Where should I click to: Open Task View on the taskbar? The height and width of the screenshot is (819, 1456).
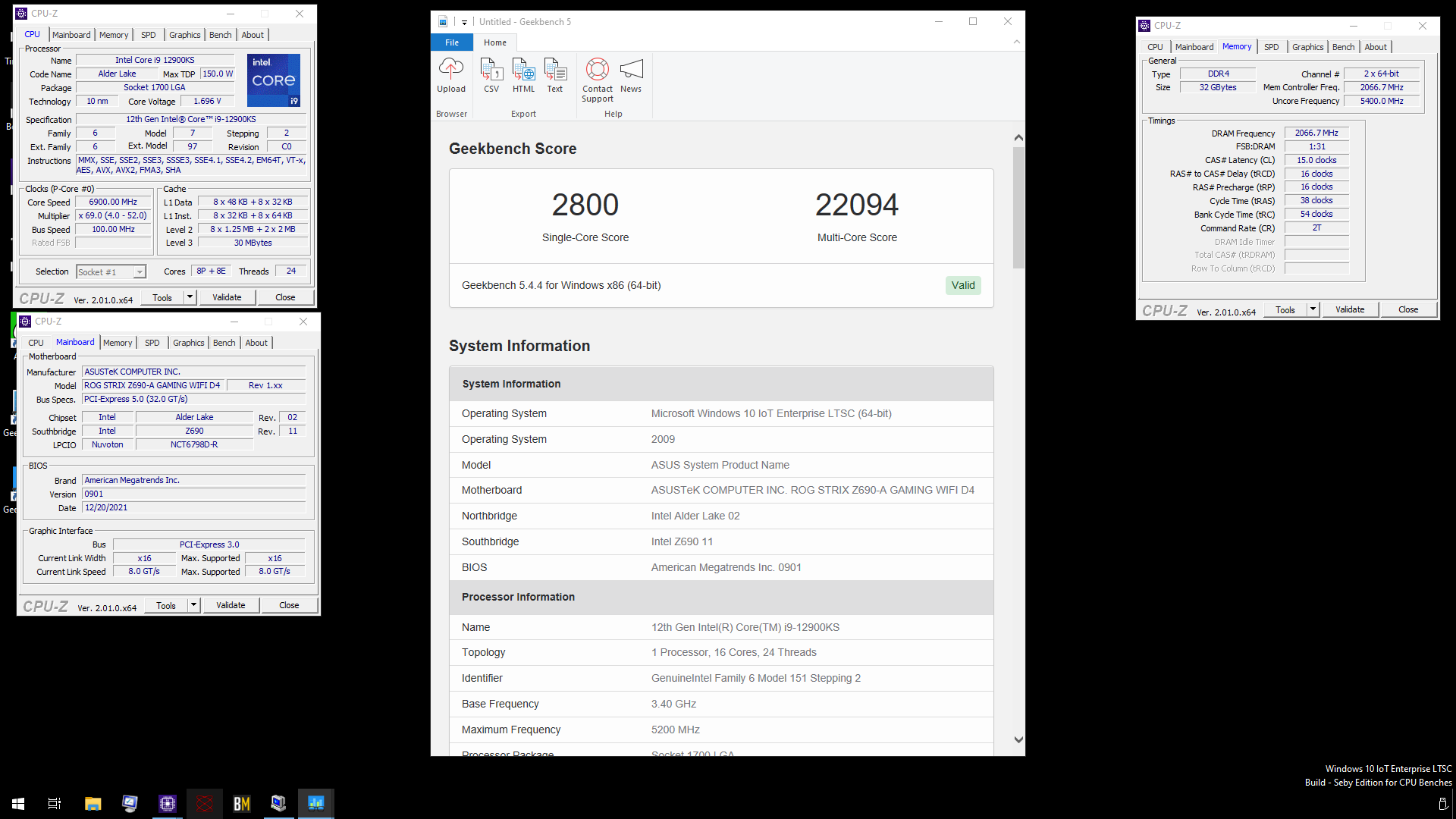click(55, 803)
